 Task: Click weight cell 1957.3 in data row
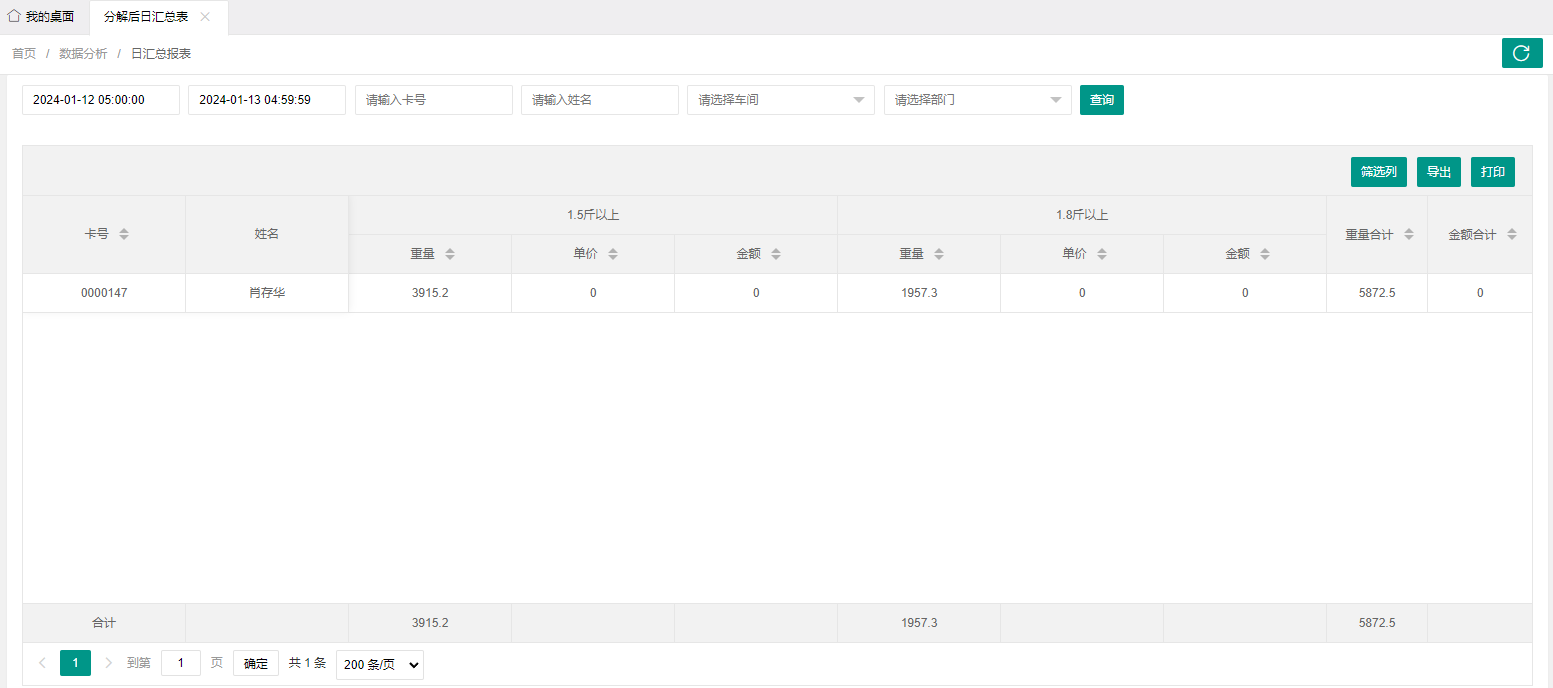pos(919,293)
